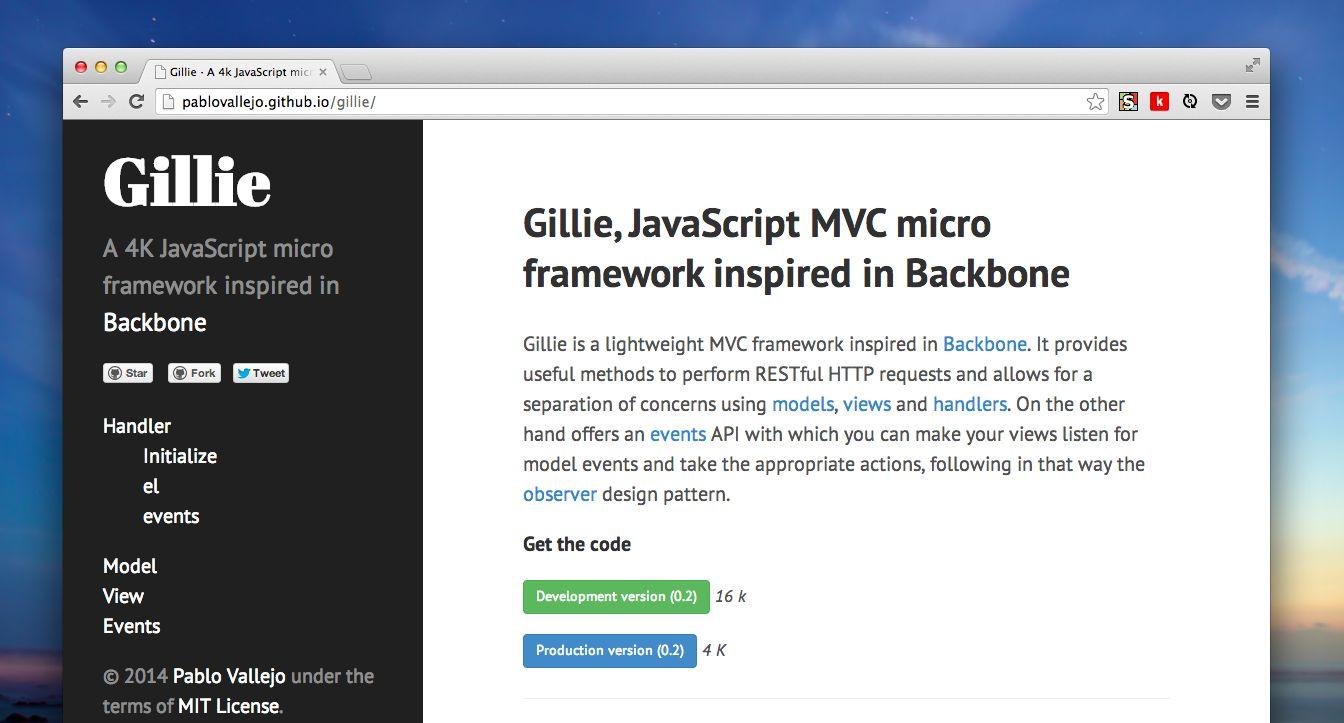Image resolution: width=1344 pixels, height=723 pixels.
Task: Focus the address bar showing pablovallejo.github.io/gillie/
Action: coord(630,101)
